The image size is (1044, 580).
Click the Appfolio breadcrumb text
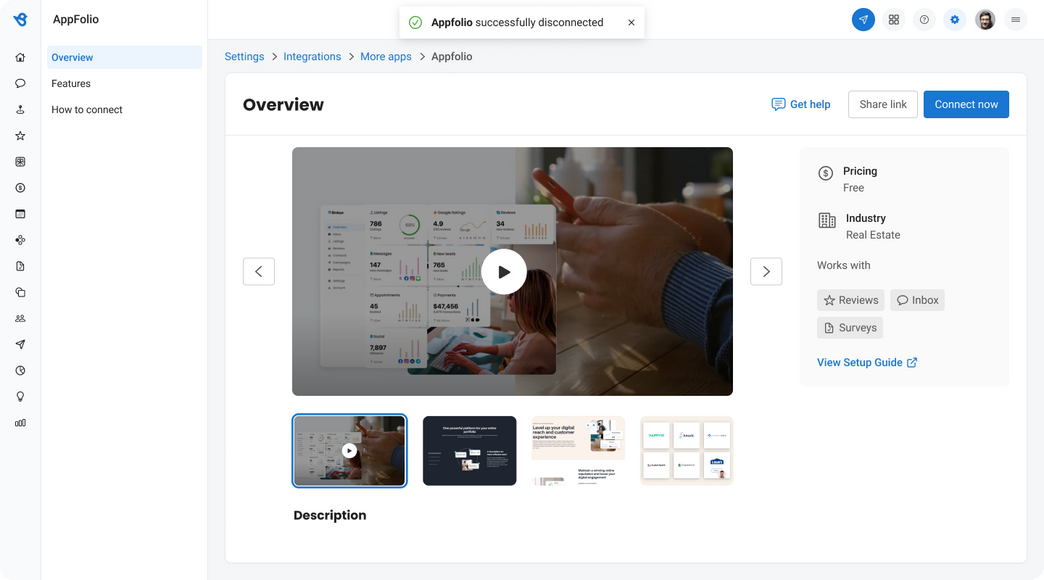[x=451, y=57]
